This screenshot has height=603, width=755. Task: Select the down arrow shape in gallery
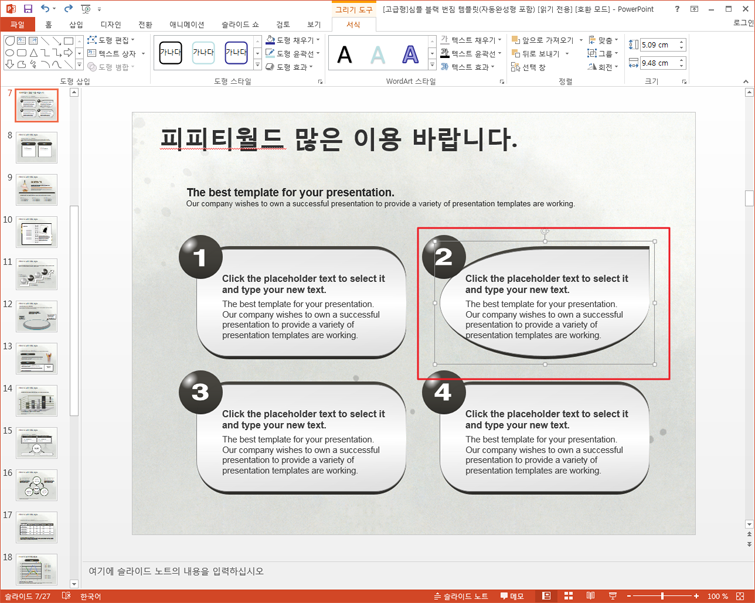click(10, 64)
